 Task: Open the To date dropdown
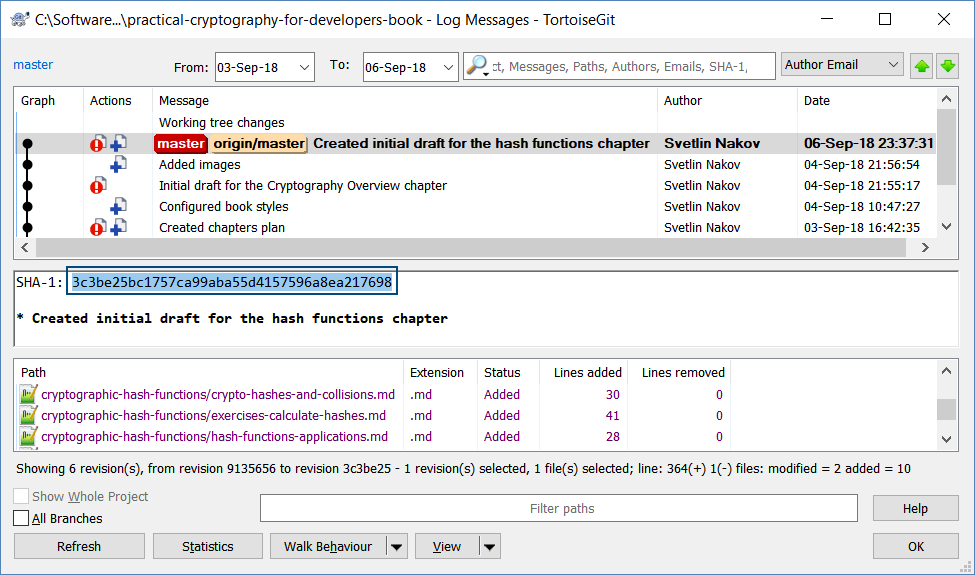[x=446, y=67]
